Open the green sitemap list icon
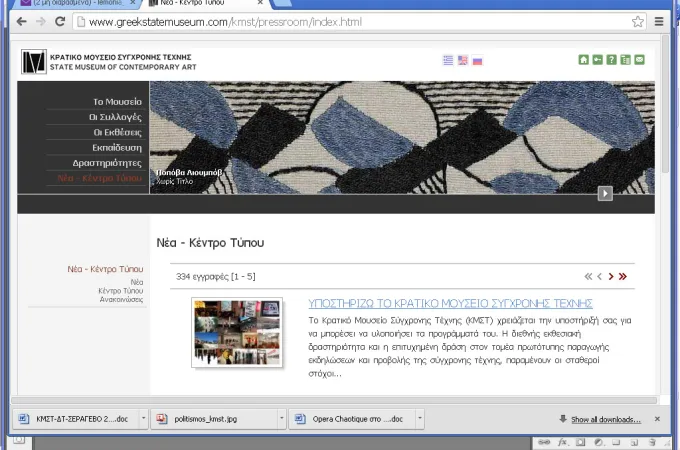The image size is (680, 450). click(x=625, y=60)
